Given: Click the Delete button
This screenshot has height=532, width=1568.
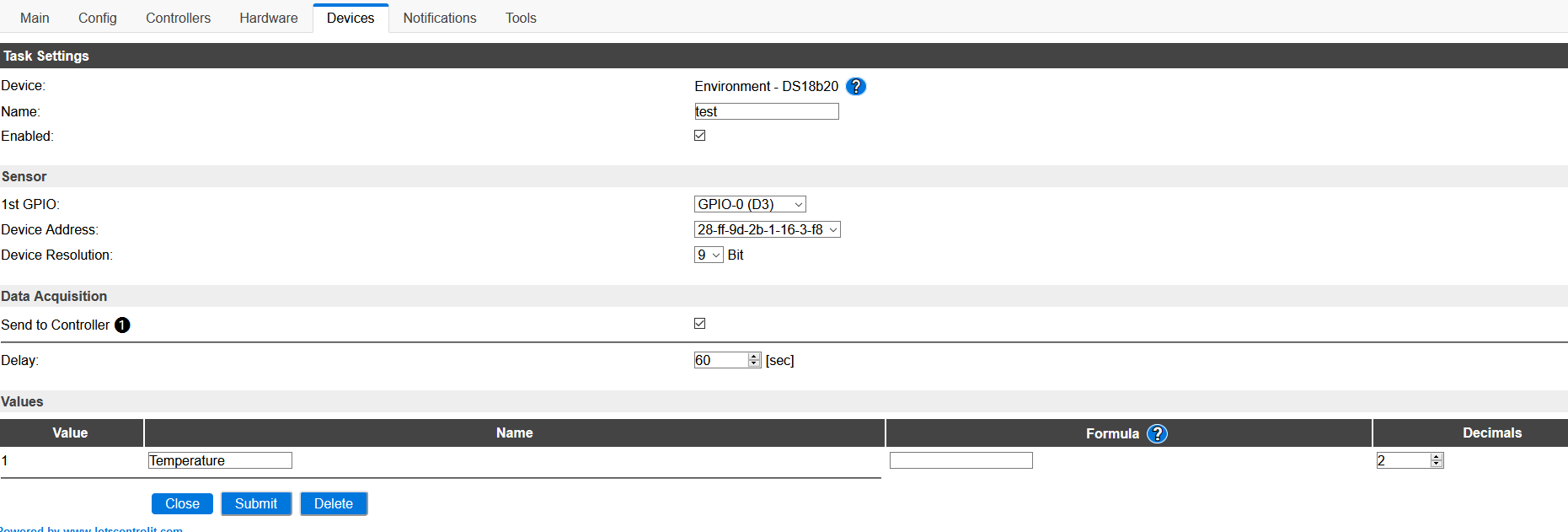Looking at the screenshot, I should (x=334, y=503).
